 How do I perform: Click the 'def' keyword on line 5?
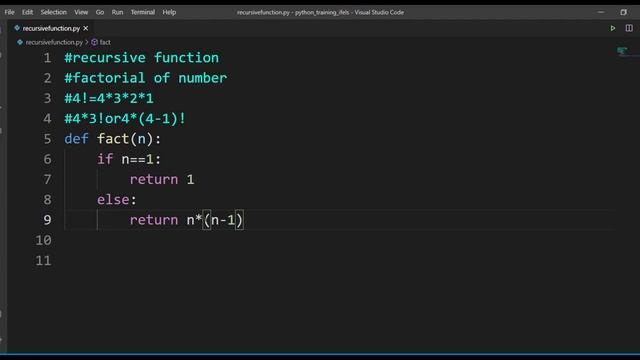[x=76, y=139]
